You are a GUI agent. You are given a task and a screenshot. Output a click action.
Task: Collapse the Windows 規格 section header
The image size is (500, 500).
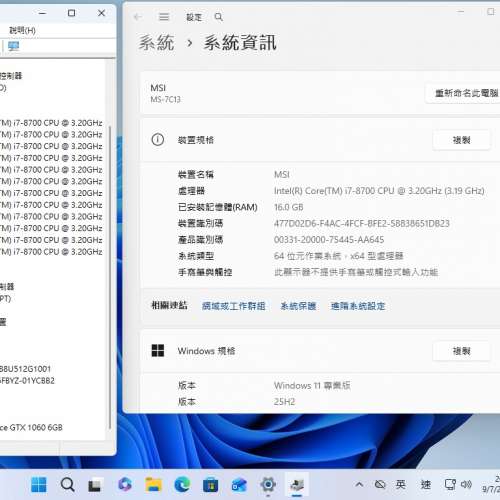pos(320,351)
